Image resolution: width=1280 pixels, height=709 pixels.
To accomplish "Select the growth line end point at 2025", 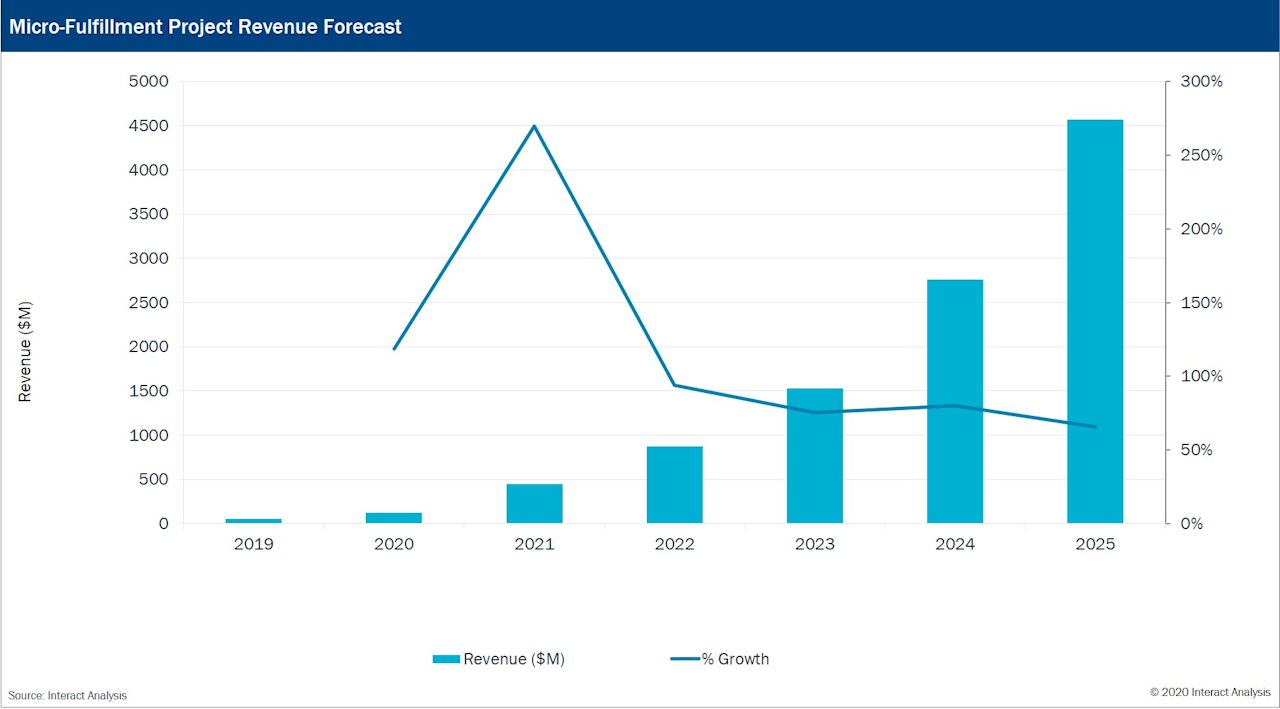I will click(1095, 427).
